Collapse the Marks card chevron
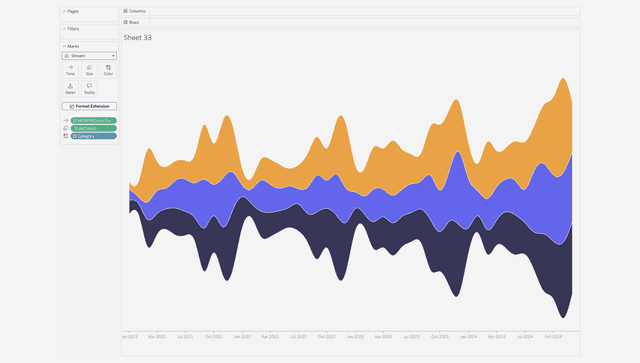Viewport: 640px width, 363px height. (64, 46)
